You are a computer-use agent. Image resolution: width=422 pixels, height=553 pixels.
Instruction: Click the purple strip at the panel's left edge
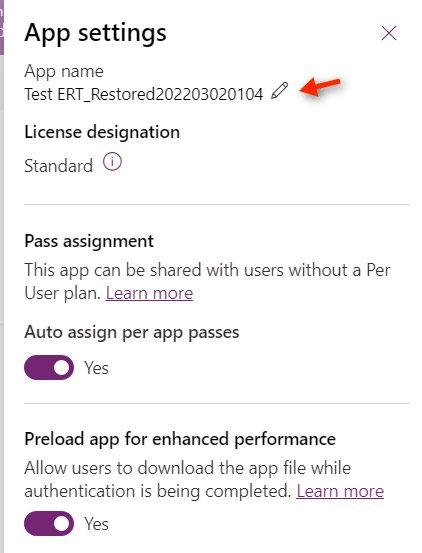[x=2, y=27]
